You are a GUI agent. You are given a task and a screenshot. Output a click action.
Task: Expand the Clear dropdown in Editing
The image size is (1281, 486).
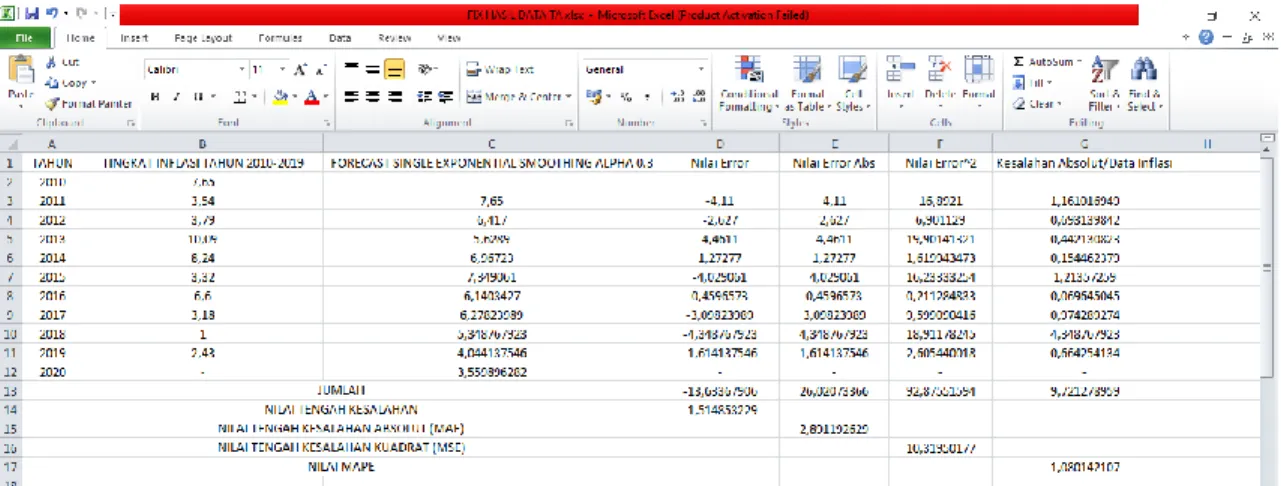pyautogui.click(x=1061, y=103)
